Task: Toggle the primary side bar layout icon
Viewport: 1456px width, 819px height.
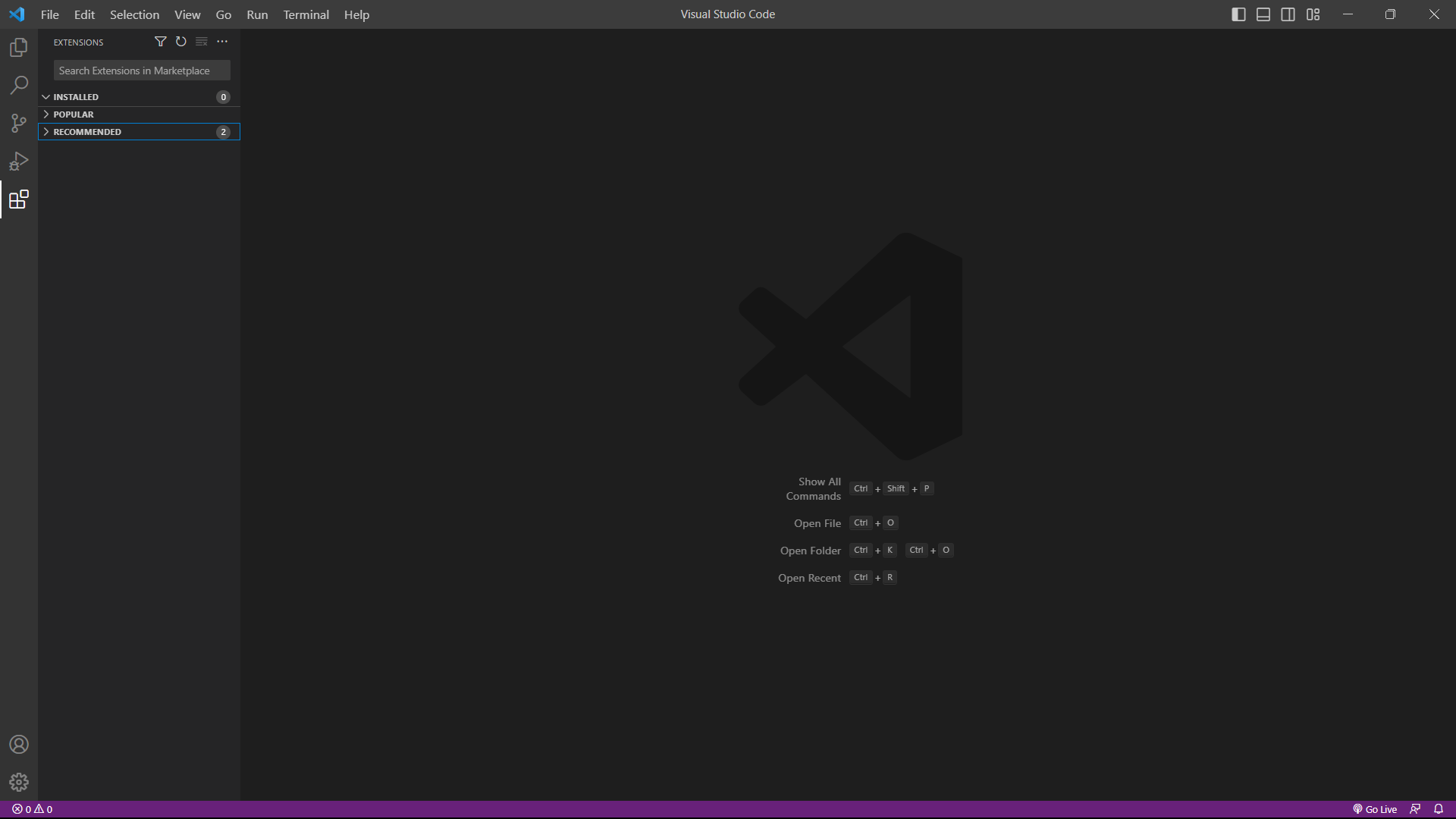Action: point(1238,14)
